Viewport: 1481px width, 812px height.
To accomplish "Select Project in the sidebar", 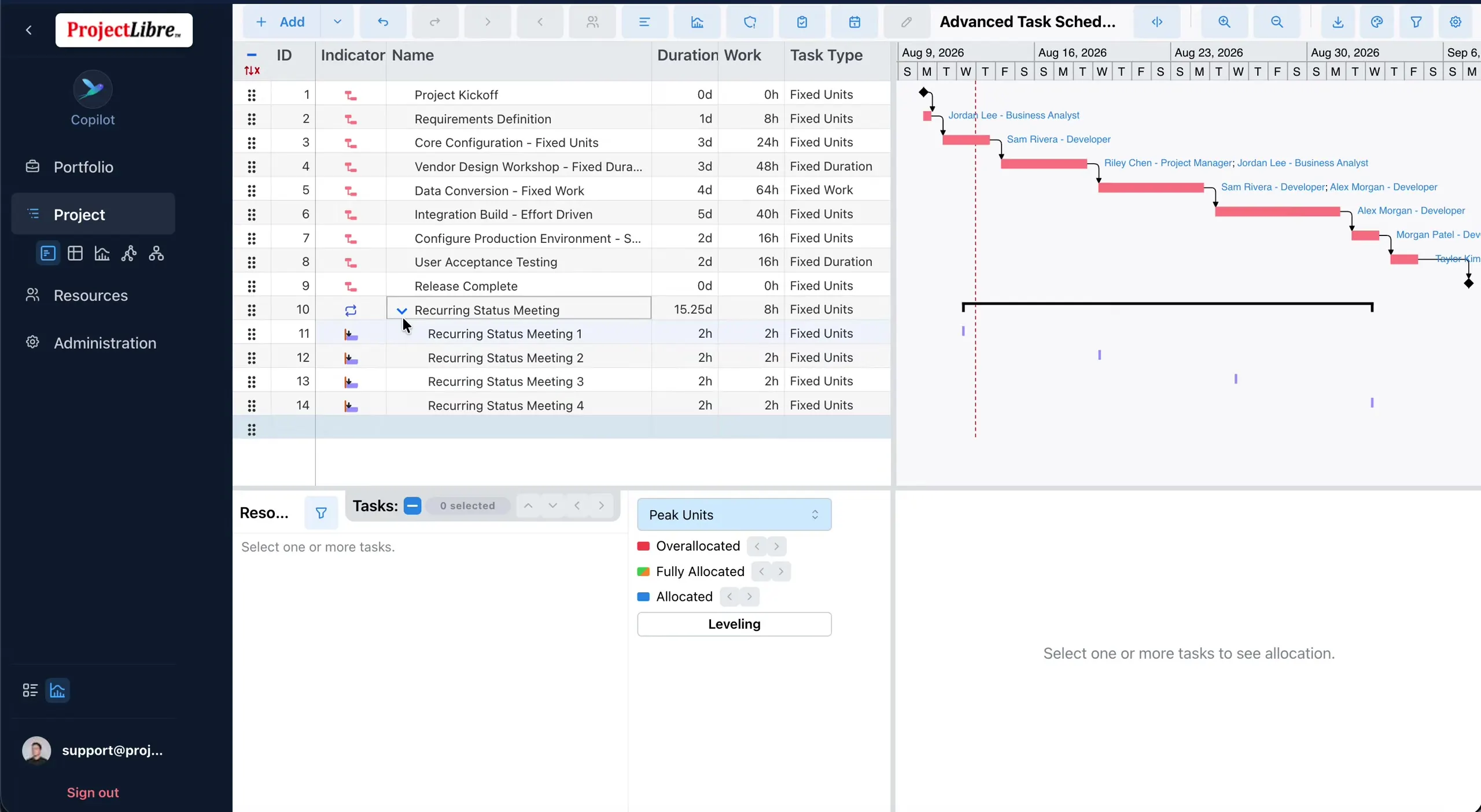I will (x=93, y=214).
